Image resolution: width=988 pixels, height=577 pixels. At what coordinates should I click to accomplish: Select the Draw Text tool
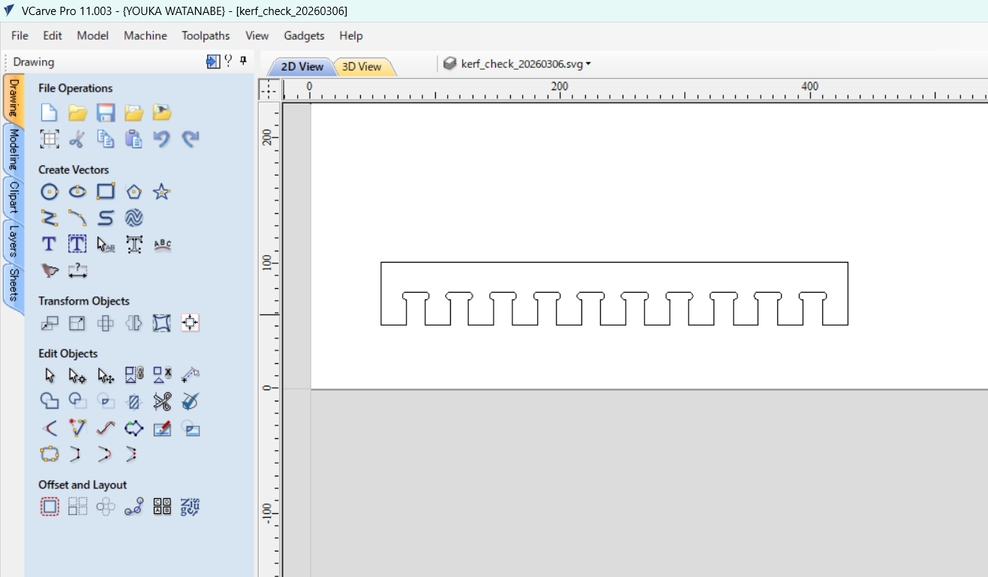pyautogui.click(x=49, y=244)
